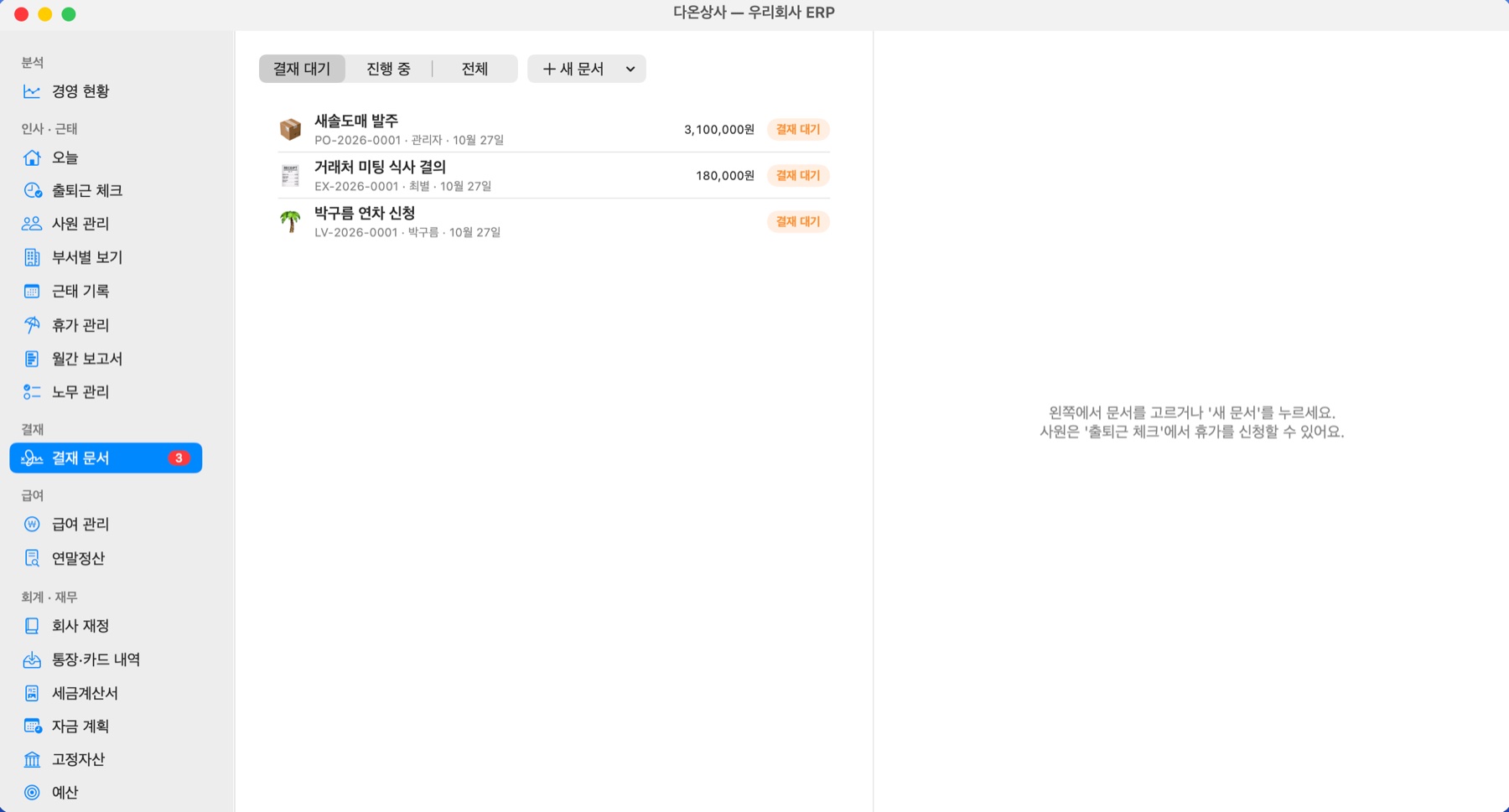
Task: Open the 새솔도매 발주 document row
Action: pyautogui.click(x=554, y=129)
